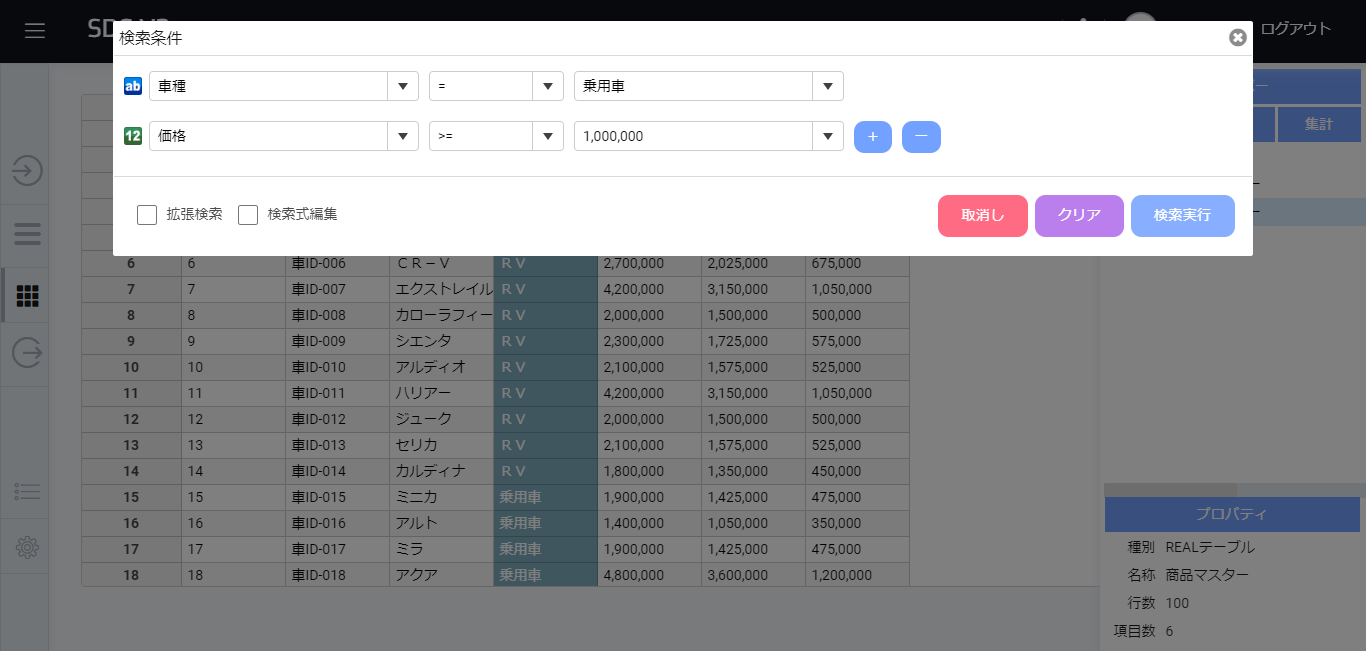Add a search condition with the + button
1366x651 pixels.
point(872,137)
